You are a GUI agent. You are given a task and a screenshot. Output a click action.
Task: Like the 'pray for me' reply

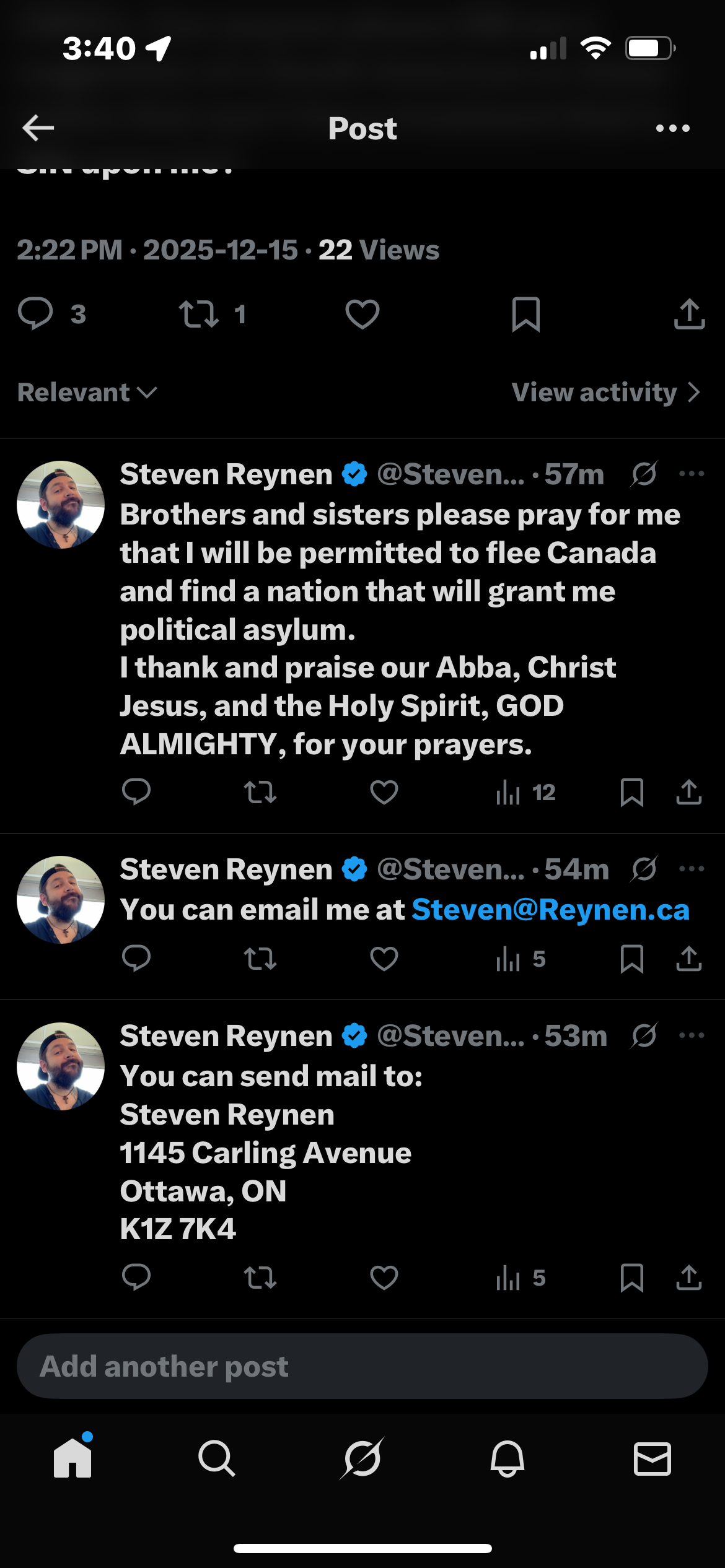tap(384, 792)
